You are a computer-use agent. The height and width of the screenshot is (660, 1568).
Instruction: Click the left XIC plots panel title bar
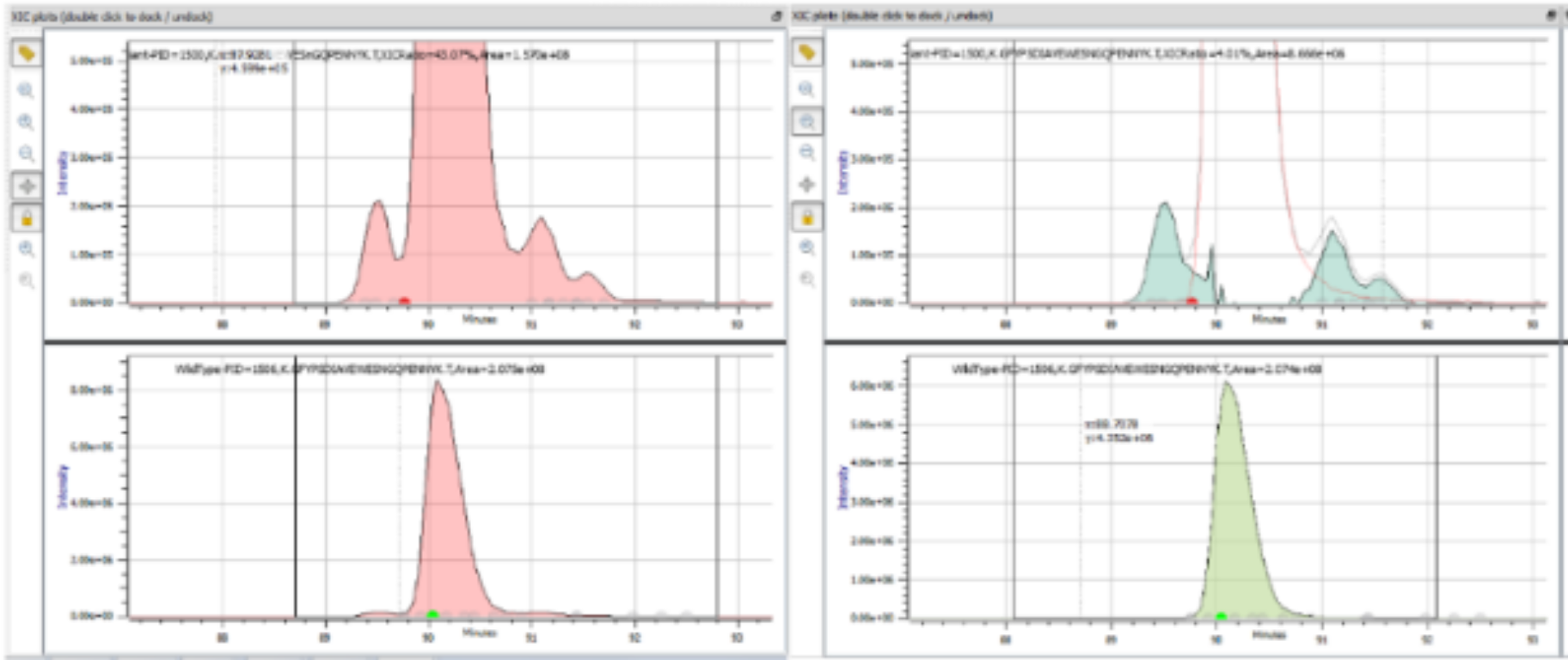[395, 16]
